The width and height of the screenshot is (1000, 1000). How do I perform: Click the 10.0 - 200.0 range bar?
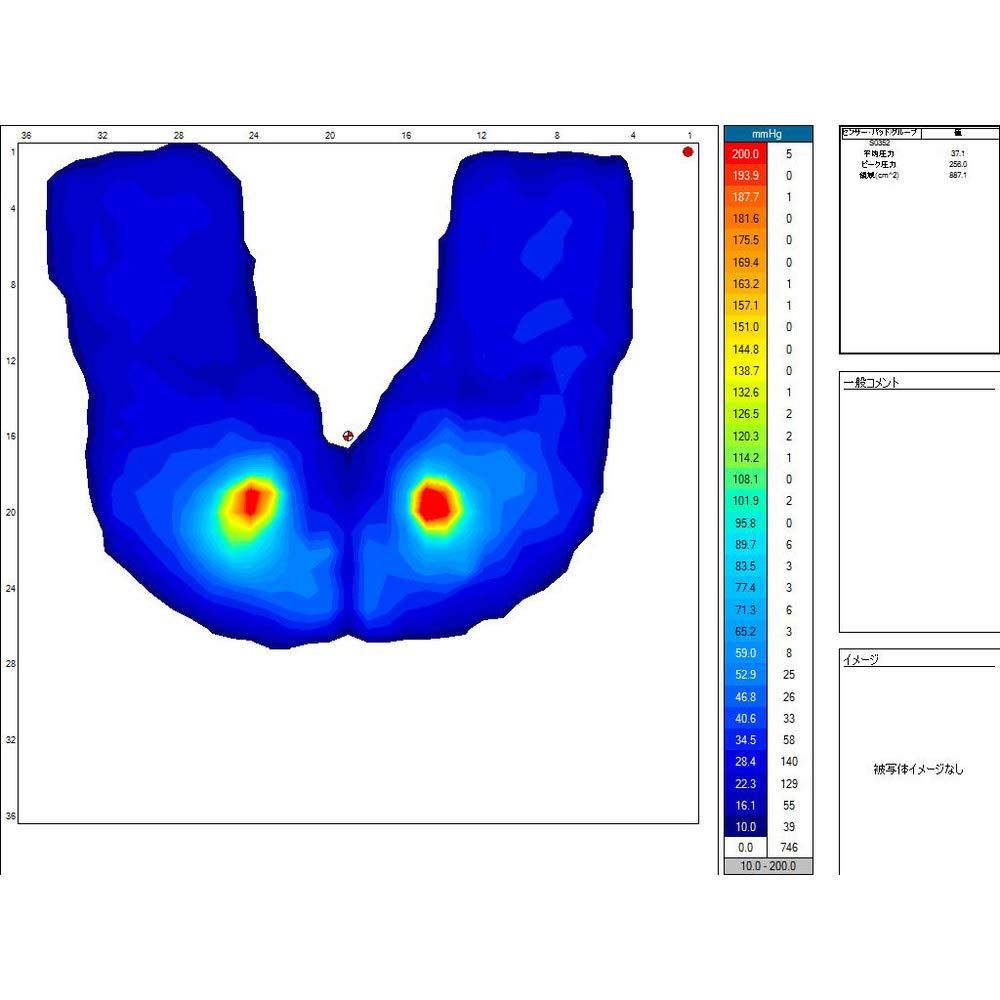pos(768,866)
